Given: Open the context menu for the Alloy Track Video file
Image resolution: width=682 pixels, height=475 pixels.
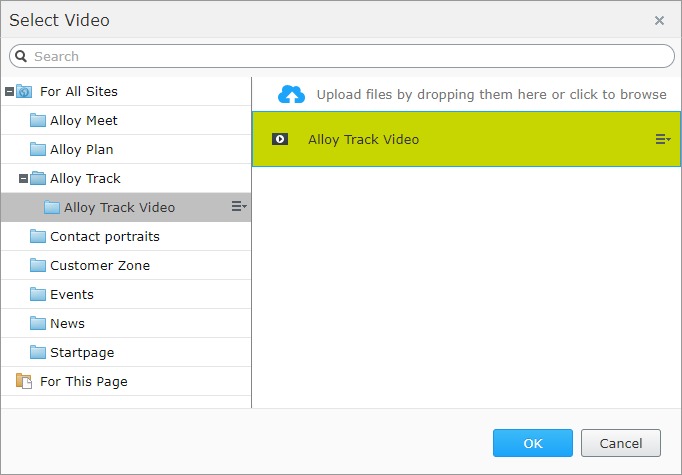Looking at the screenshot, I should click(662, 139).
